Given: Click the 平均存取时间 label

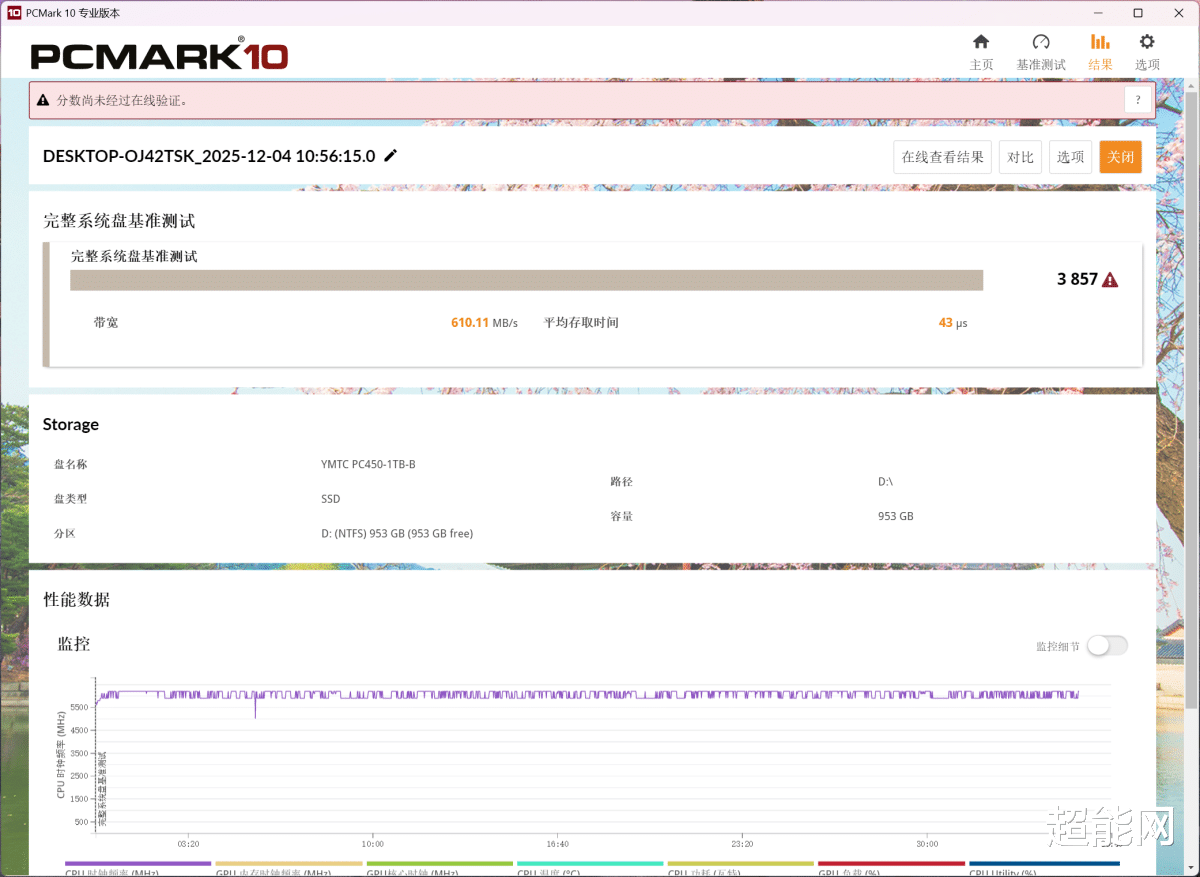Looking at the screenshot, I should (x=581, y=323).
